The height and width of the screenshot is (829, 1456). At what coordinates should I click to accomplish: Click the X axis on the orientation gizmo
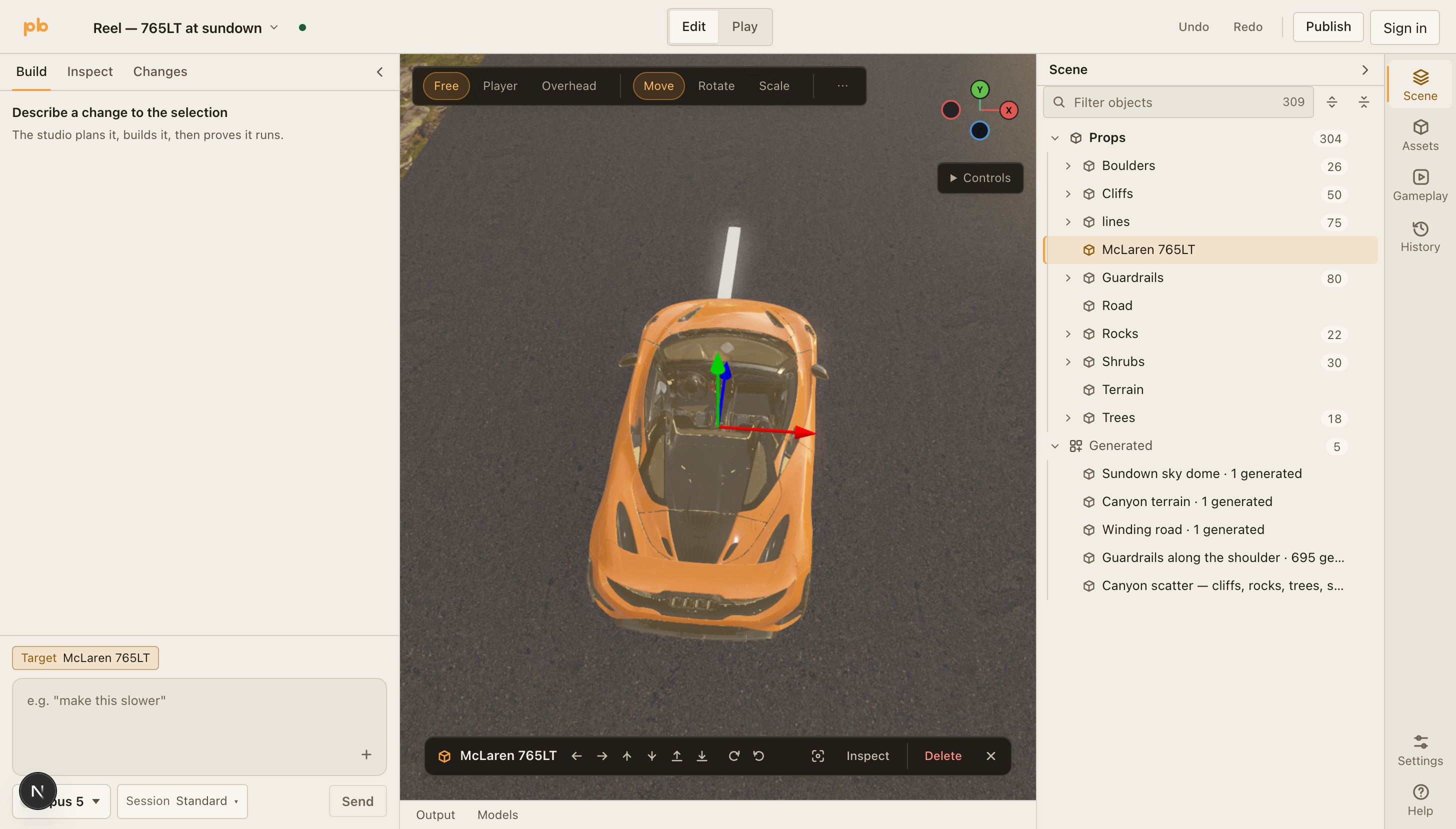tap(1008, 110)
